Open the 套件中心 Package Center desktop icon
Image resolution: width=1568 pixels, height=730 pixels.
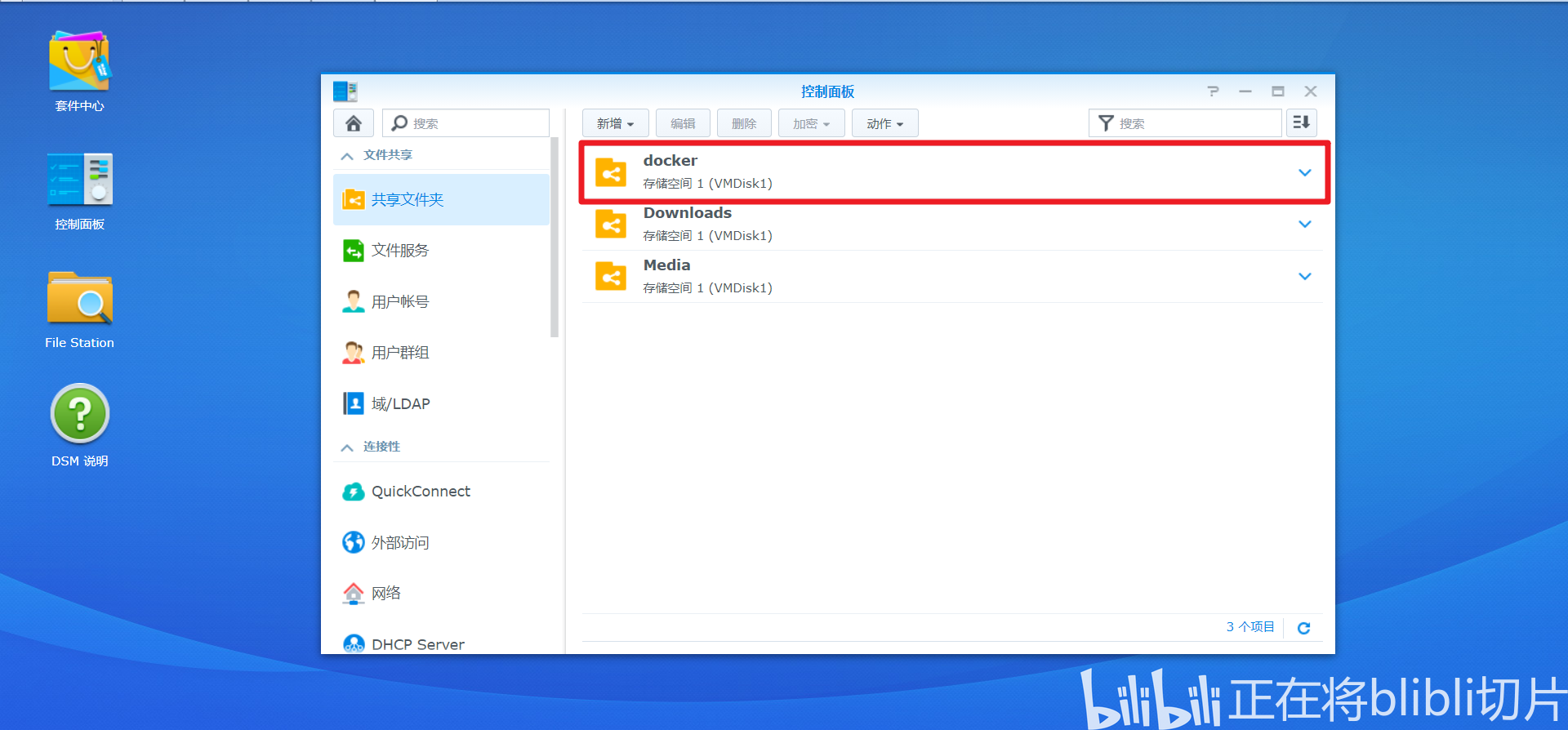79,61
